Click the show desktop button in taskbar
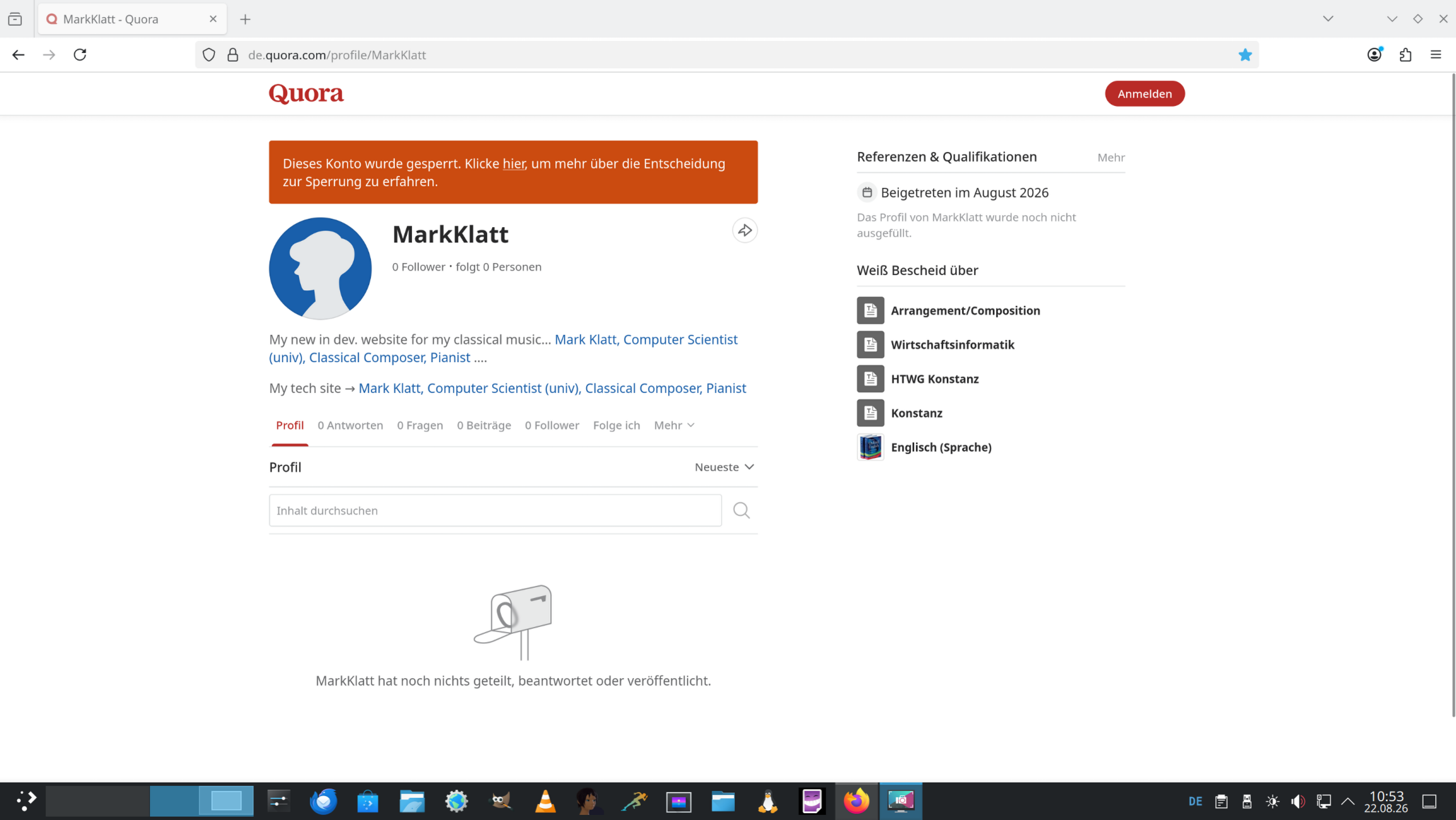Image resolution: width=1456 pixels, height=820 pixels. pos(1429,802)
